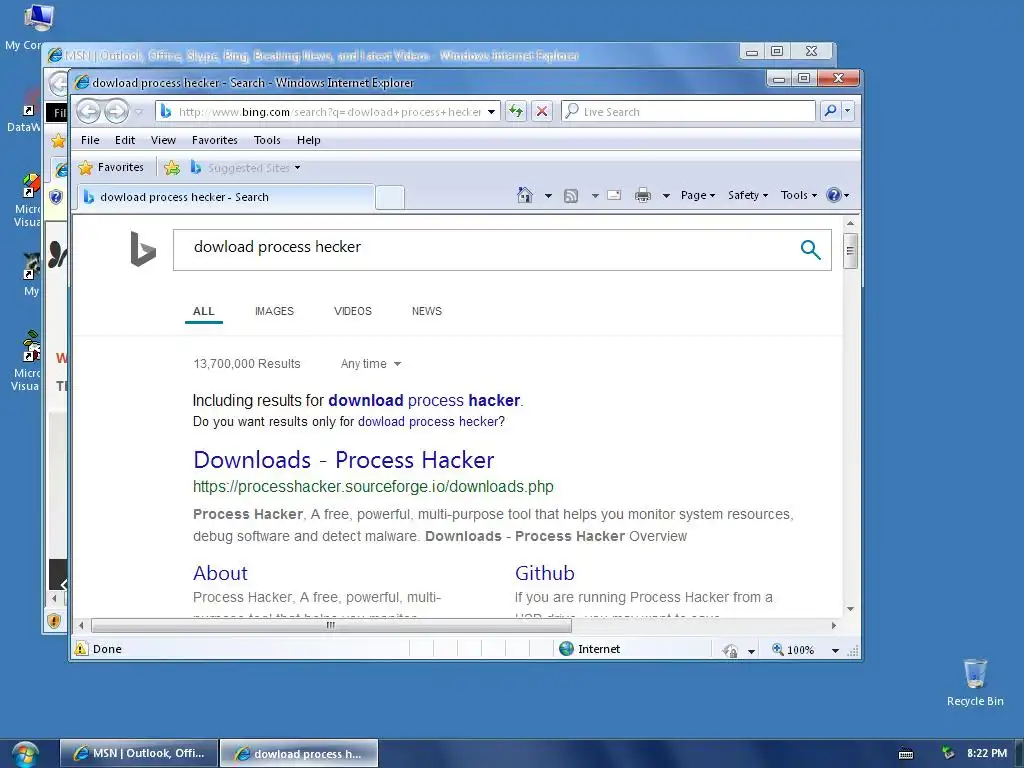Click the Refresh page icon
Screen dimensions: 1024x768
pos(516,111)
